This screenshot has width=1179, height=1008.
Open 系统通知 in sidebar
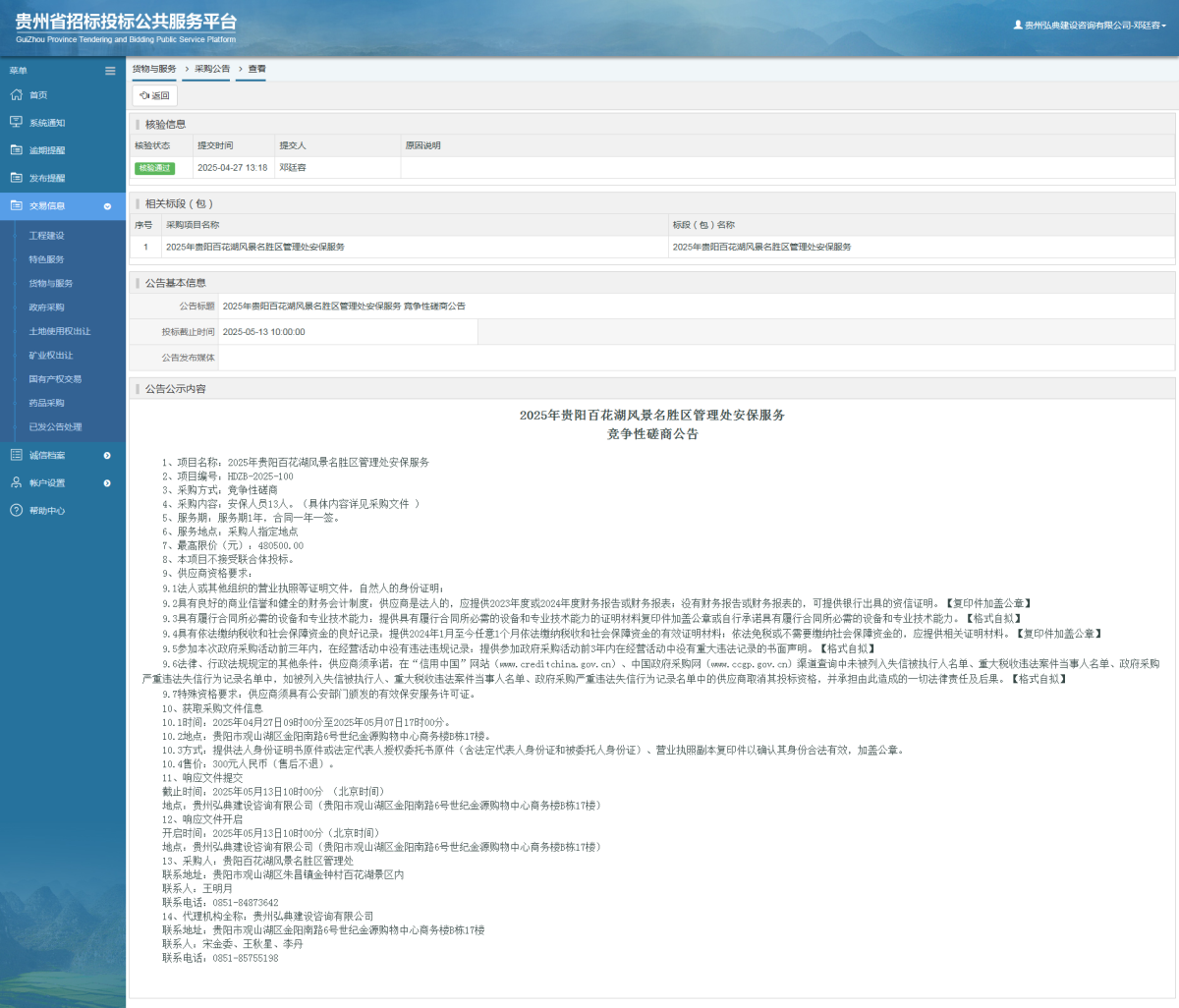coord(47,123)
